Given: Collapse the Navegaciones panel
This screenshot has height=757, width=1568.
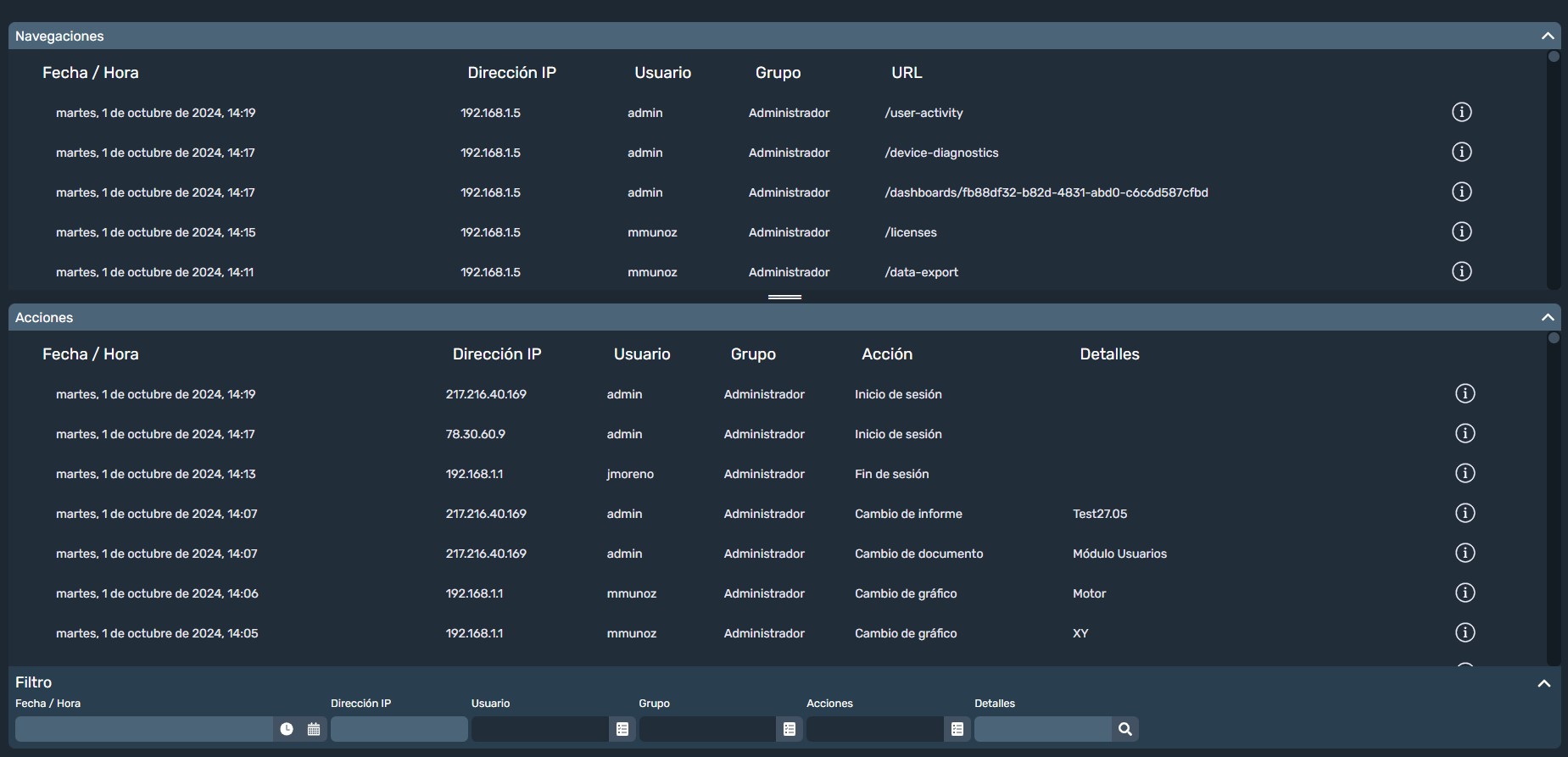Looking at the screenshot, I should 1547,36.
